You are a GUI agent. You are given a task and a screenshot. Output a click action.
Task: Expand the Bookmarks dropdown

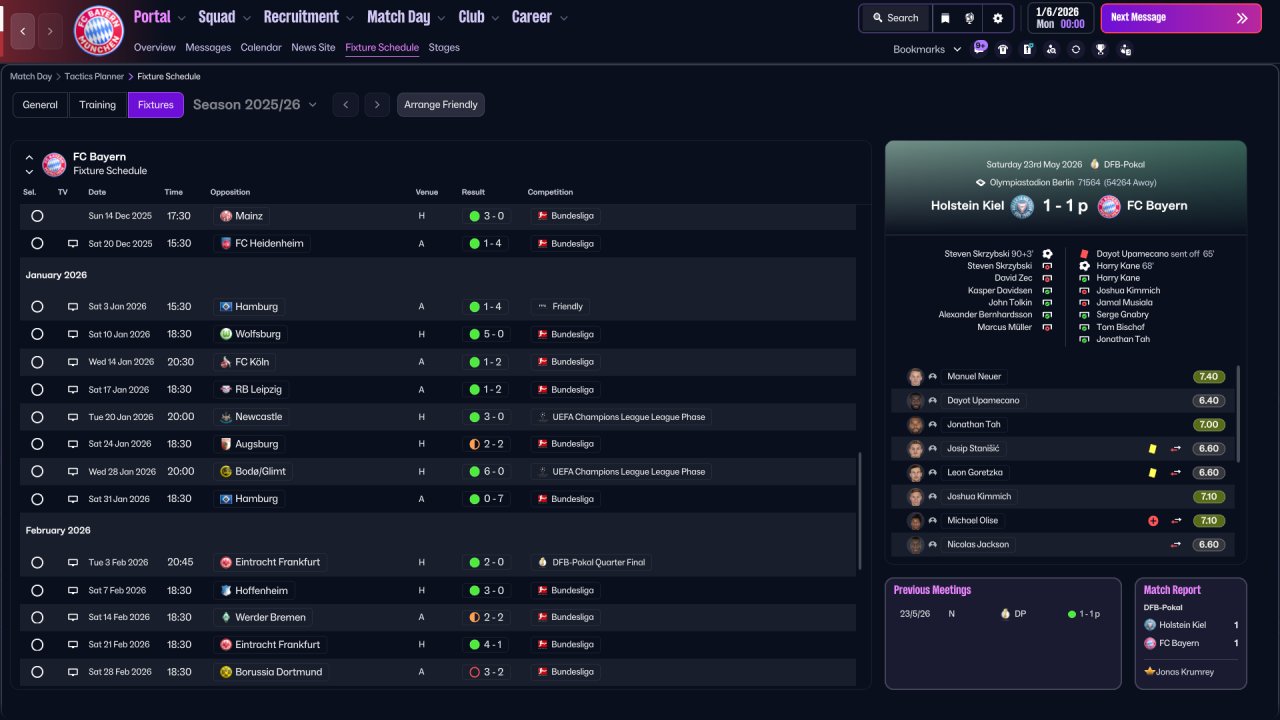click(926, 49)
